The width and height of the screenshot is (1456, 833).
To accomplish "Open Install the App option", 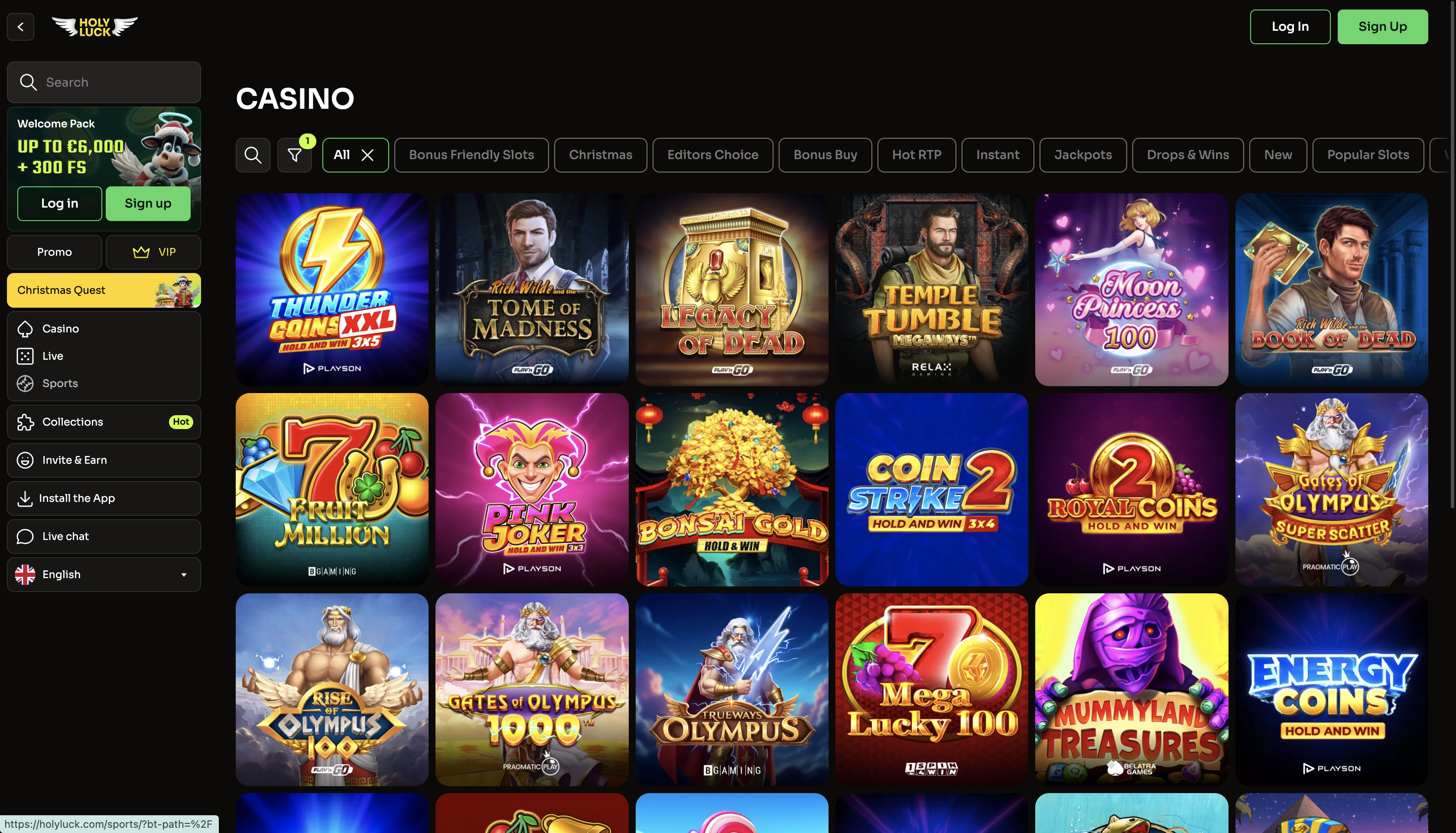I will tap(104, 498).
